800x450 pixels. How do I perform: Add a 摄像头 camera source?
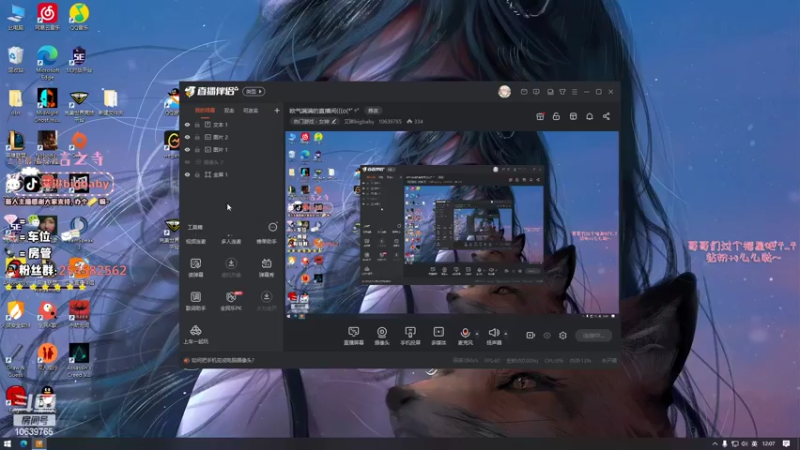point(382,336)
